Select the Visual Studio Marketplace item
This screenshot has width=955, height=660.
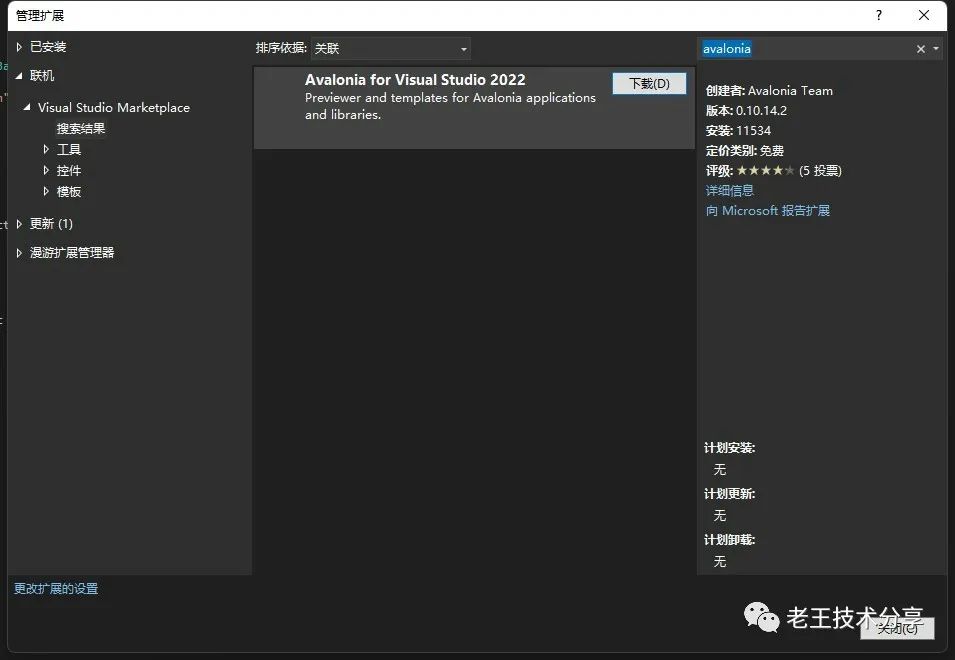coord(114,108)
